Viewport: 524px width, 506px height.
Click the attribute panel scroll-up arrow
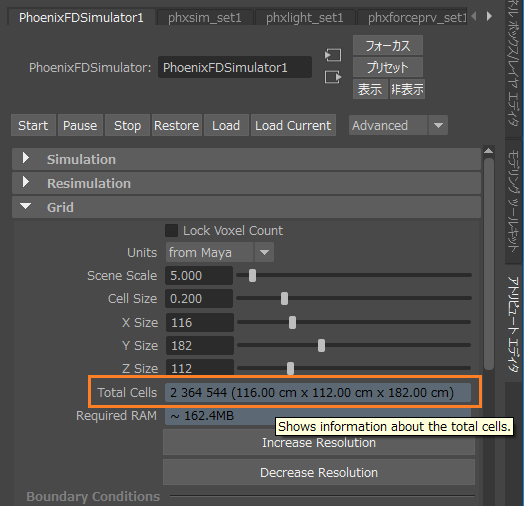tap(489, 151)
